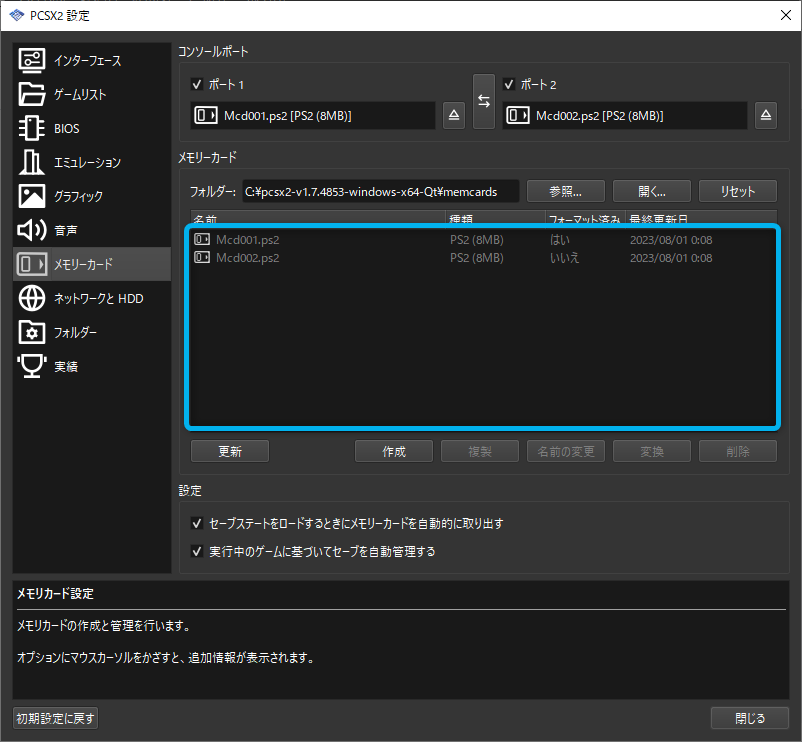Uncheck the ポート 1 checkbox
This screenshot has height=742, width=802.
pos(196,85)
